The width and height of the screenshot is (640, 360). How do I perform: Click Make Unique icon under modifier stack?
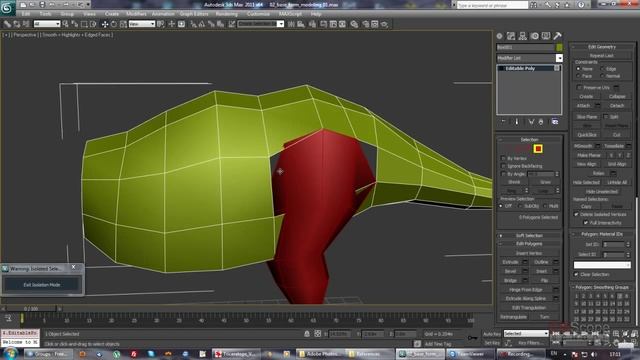click(531, 122)
